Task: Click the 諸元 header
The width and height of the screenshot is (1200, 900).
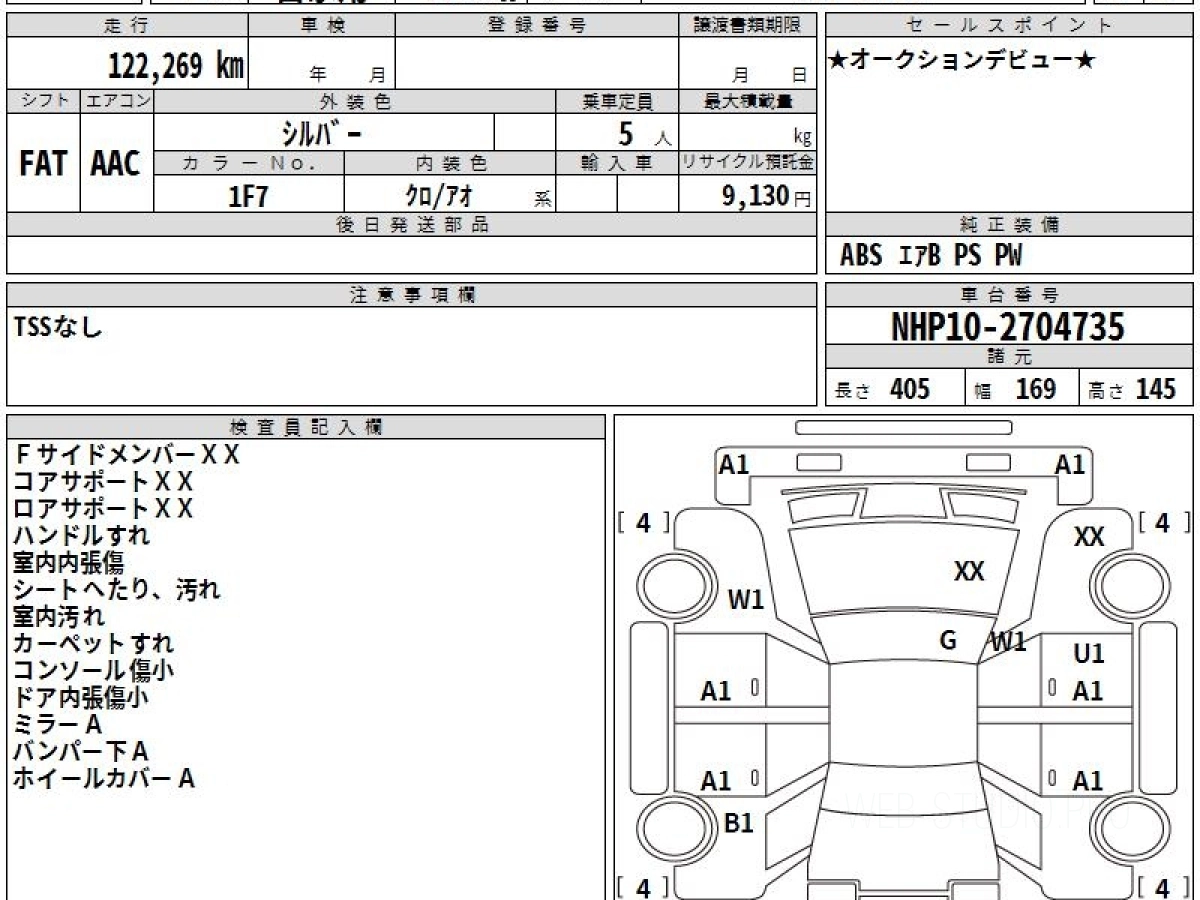Action: point(1009,357)
